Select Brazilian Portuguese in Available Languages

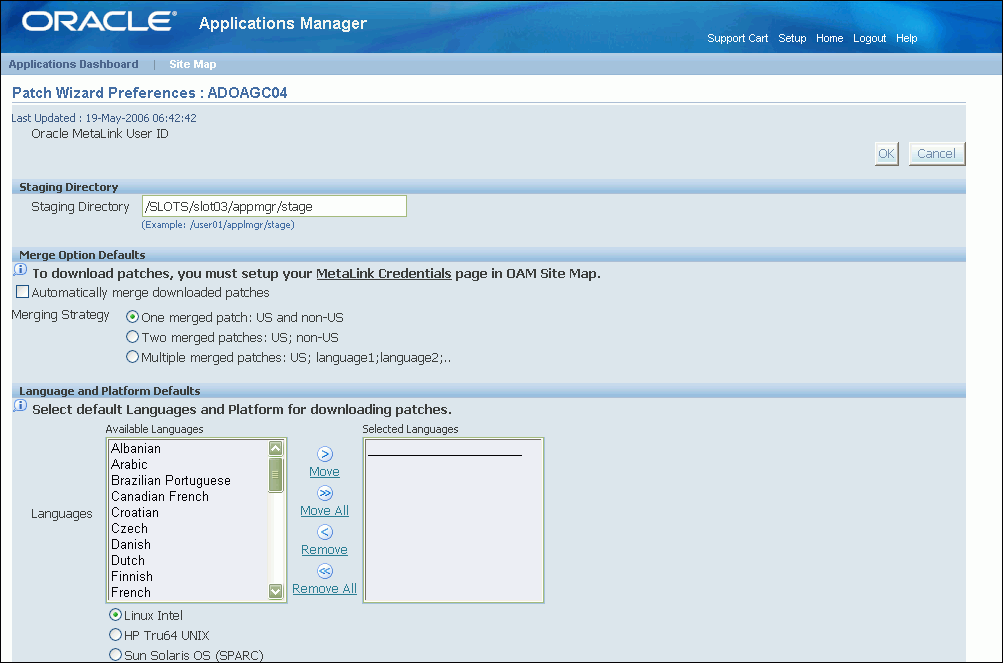click(188, 480)
